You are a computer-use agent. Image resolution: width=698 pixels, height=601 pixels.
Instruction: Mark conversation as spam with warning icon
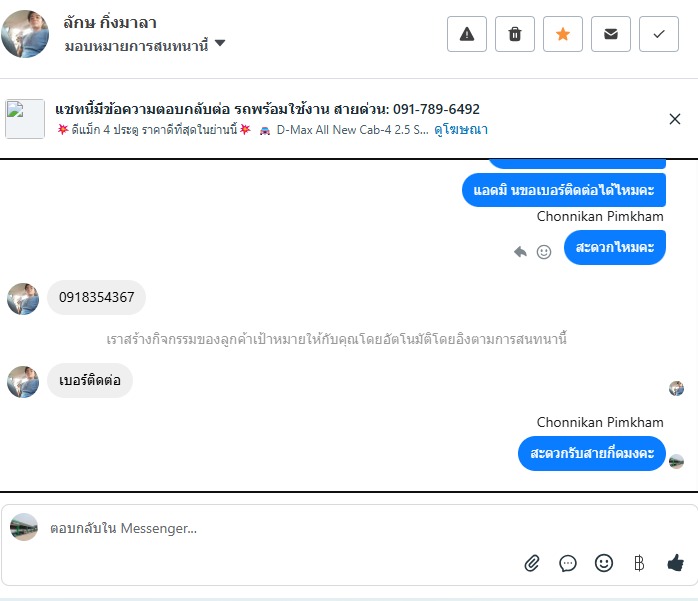point(467,34)
